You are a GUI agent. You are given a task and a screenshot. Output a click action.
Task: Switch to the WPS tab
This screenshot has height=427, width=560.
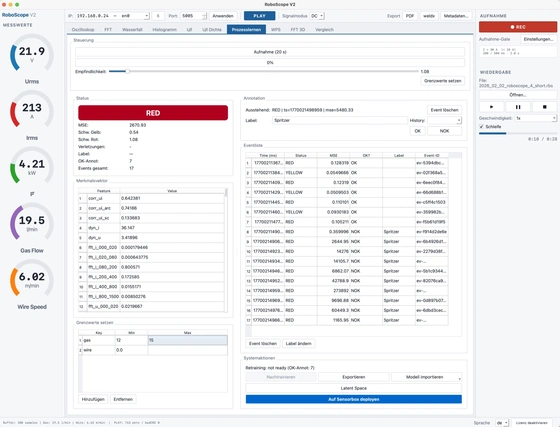276,30
